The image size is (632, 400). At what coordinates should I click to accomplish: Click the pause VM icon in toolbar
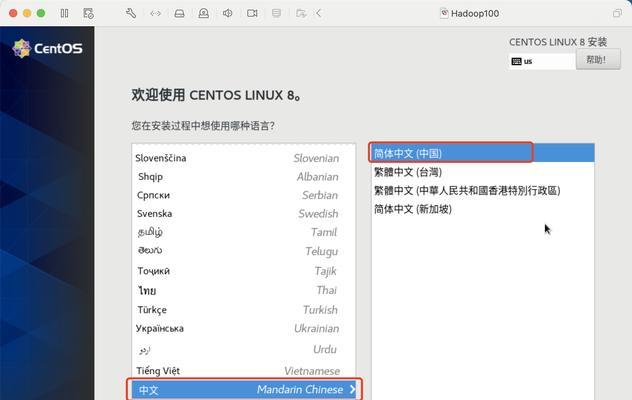[64, 13]
